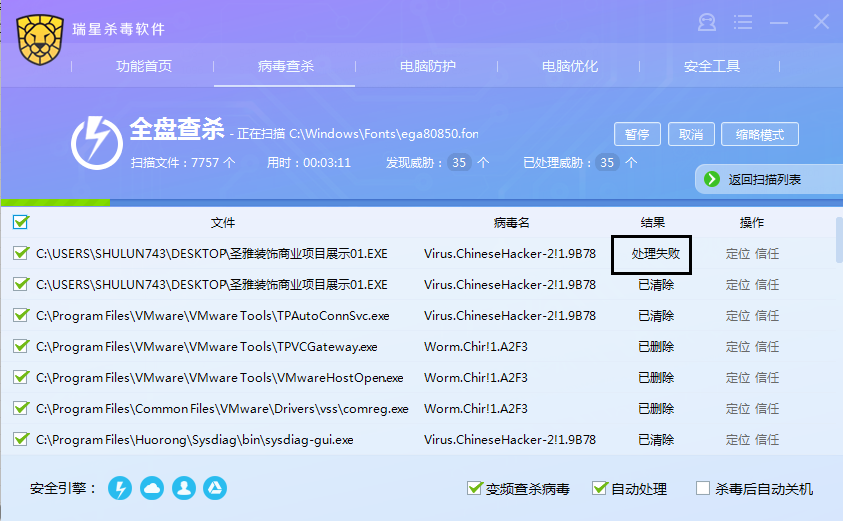Open the main menu list icon

742,23
